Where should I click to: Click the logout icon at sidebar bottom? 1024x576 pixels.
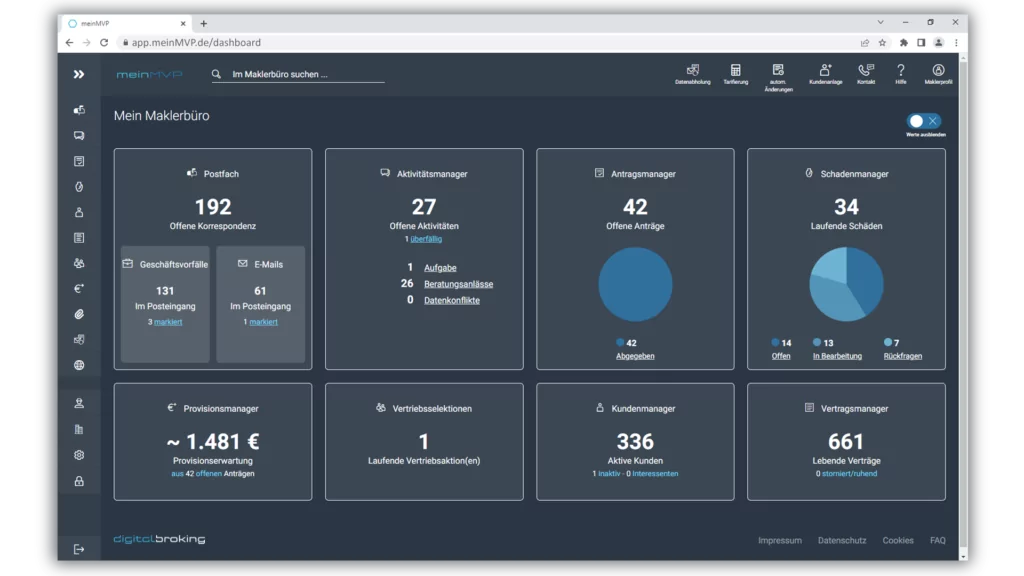point(79,549)
